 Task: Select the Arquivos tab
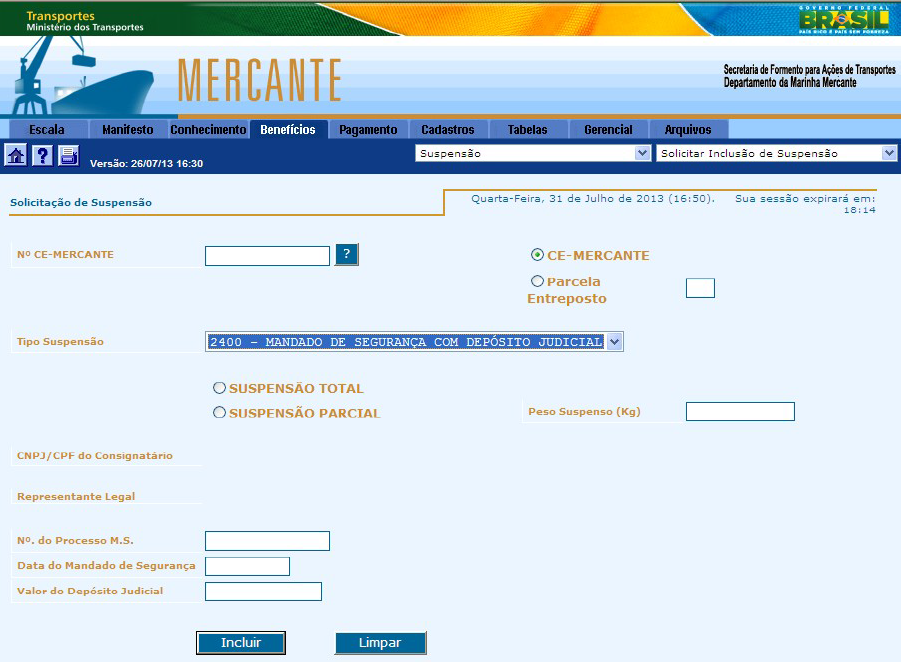point(688,129)
